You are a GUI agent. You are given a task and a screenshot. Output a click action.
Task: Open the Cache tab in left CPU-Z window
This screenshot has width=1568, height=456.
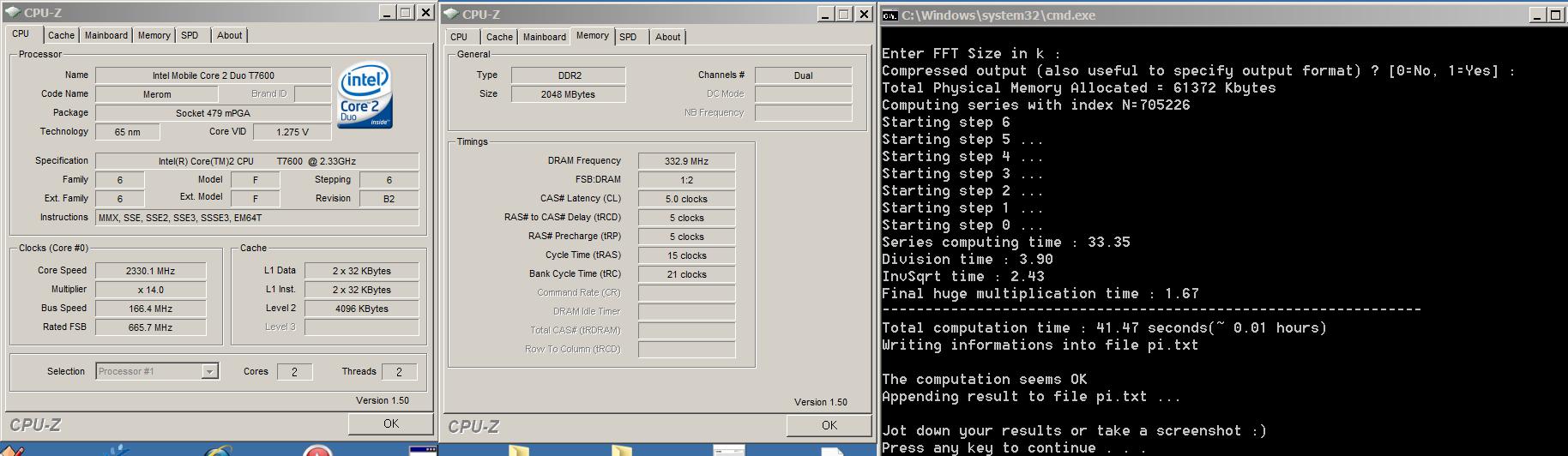coord(61,35)
